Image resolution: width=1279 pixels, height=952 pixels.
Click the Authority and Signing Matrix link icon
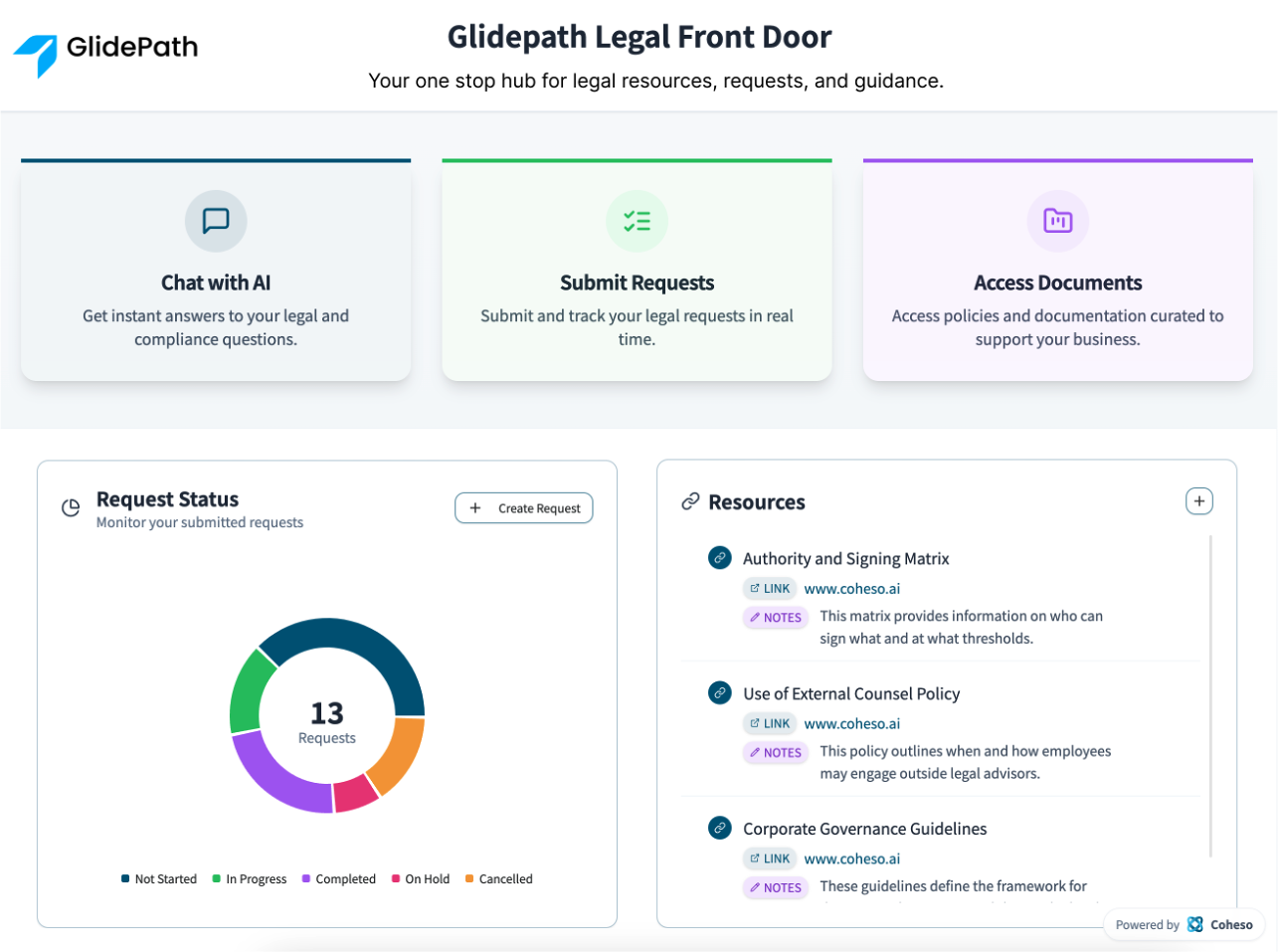(x=720, y=558)
